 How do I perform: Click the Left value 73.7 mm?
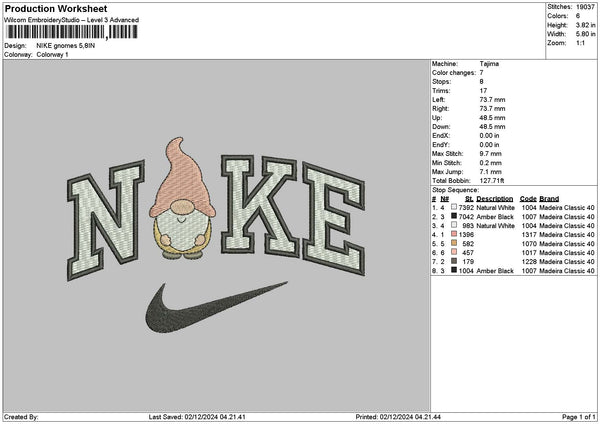492,100
